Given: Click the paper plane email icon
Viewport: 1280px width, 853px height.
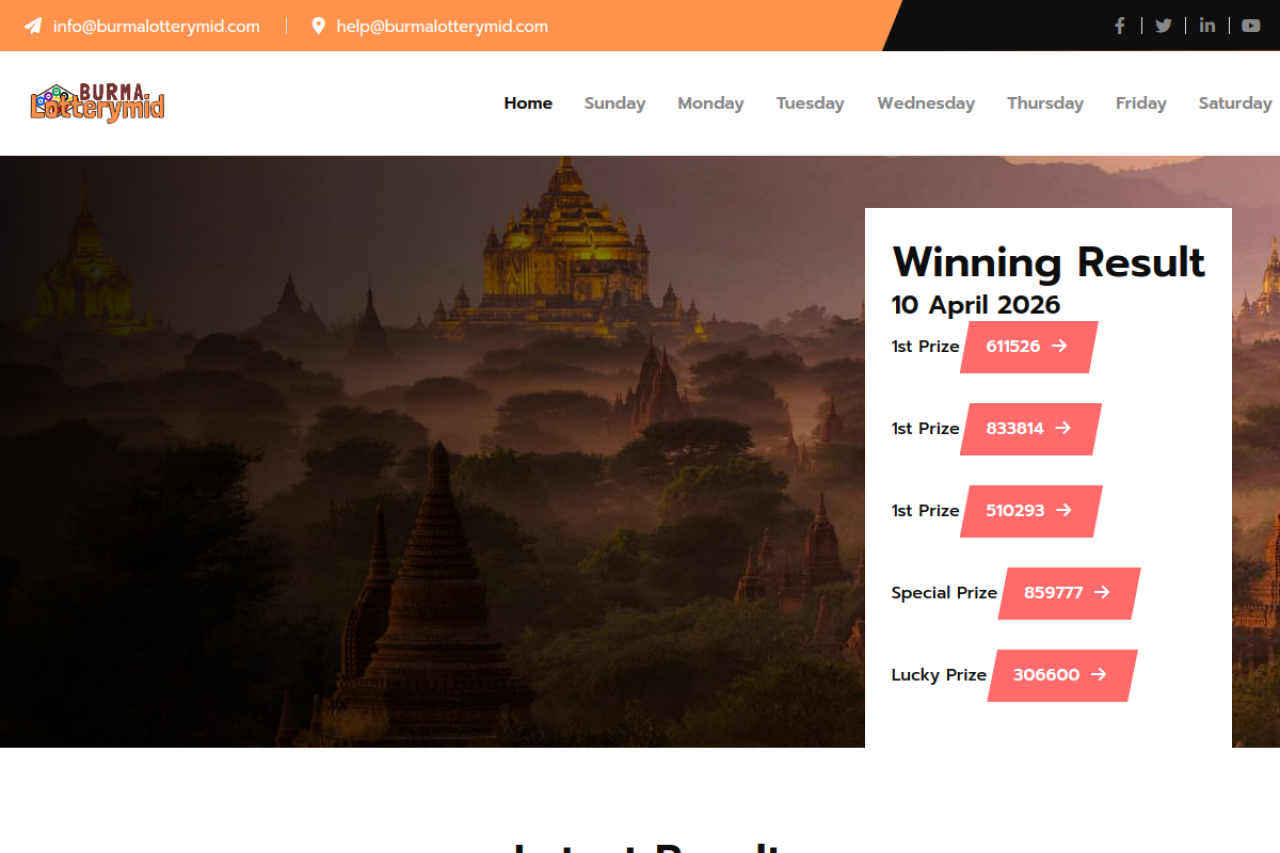Looking at the screenshot, I should click(33, 26).
